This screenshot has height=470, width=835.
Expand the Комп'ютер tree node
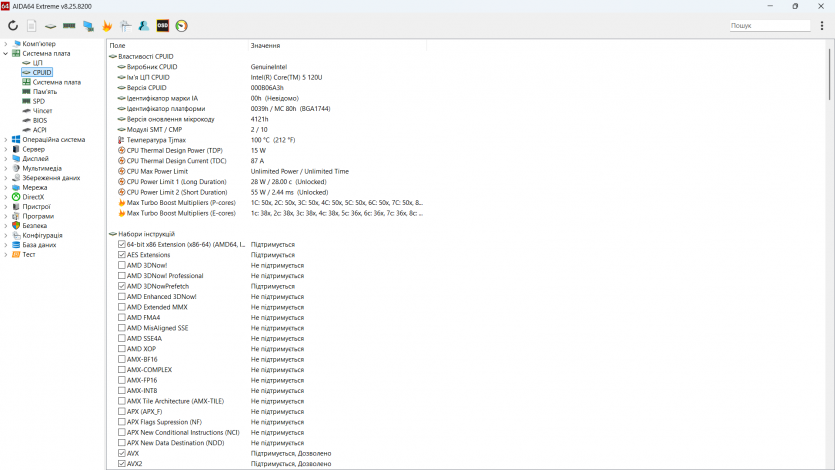pos(5,44)
